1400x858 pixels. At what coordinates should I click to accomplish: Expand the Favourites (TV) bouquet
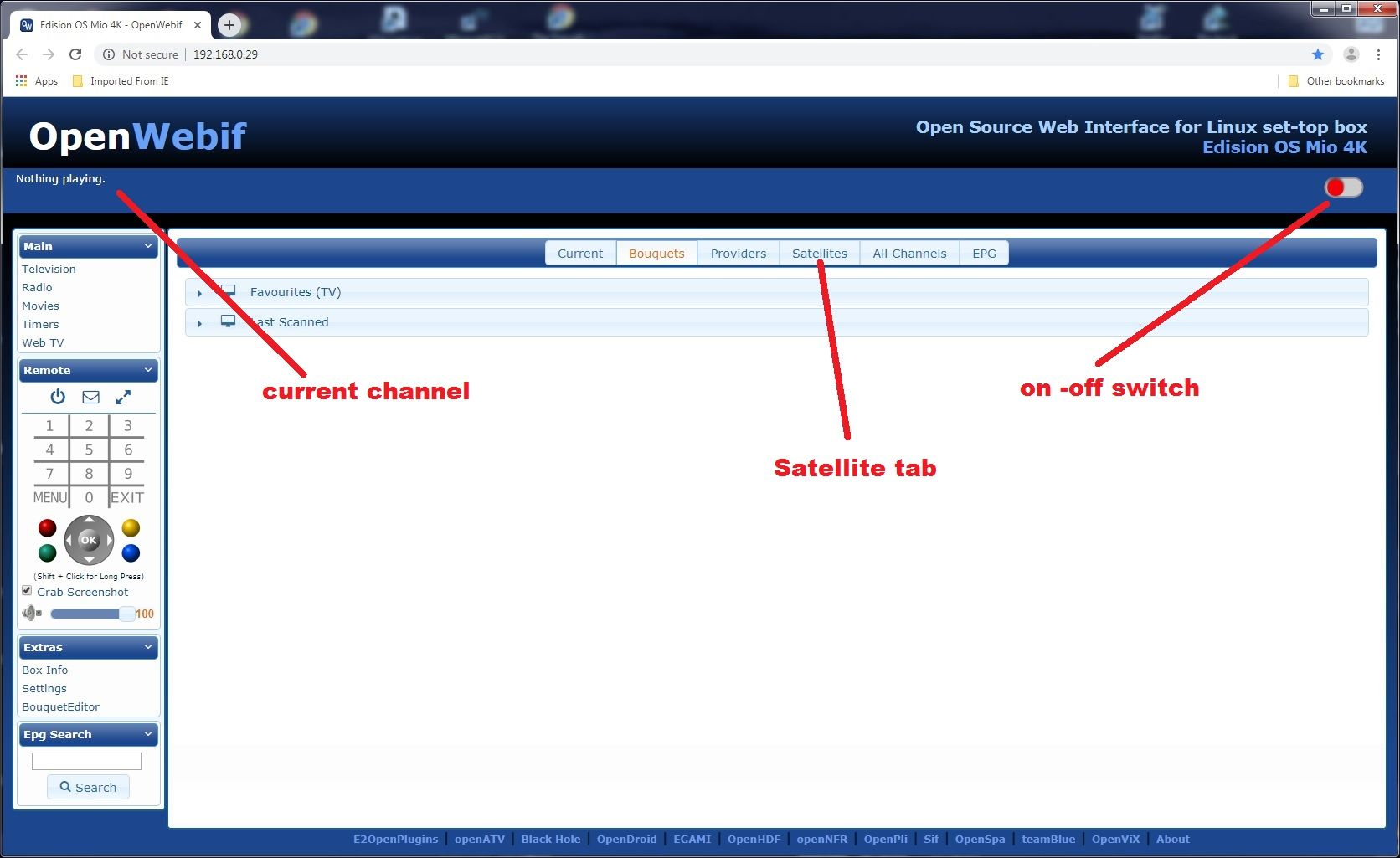776,292
